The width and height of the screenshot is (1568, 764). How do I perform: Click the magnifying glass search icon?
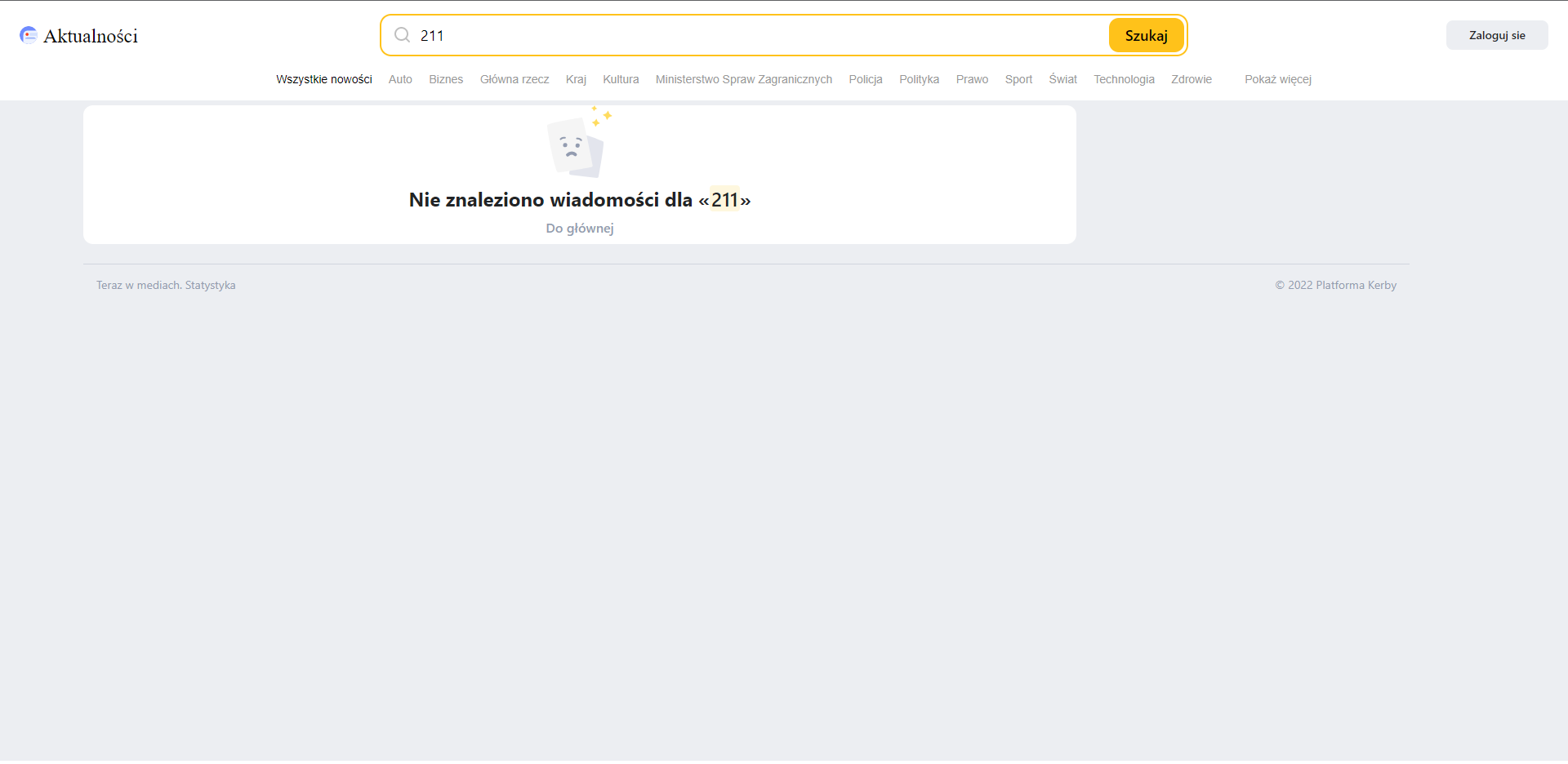point(402,35)
